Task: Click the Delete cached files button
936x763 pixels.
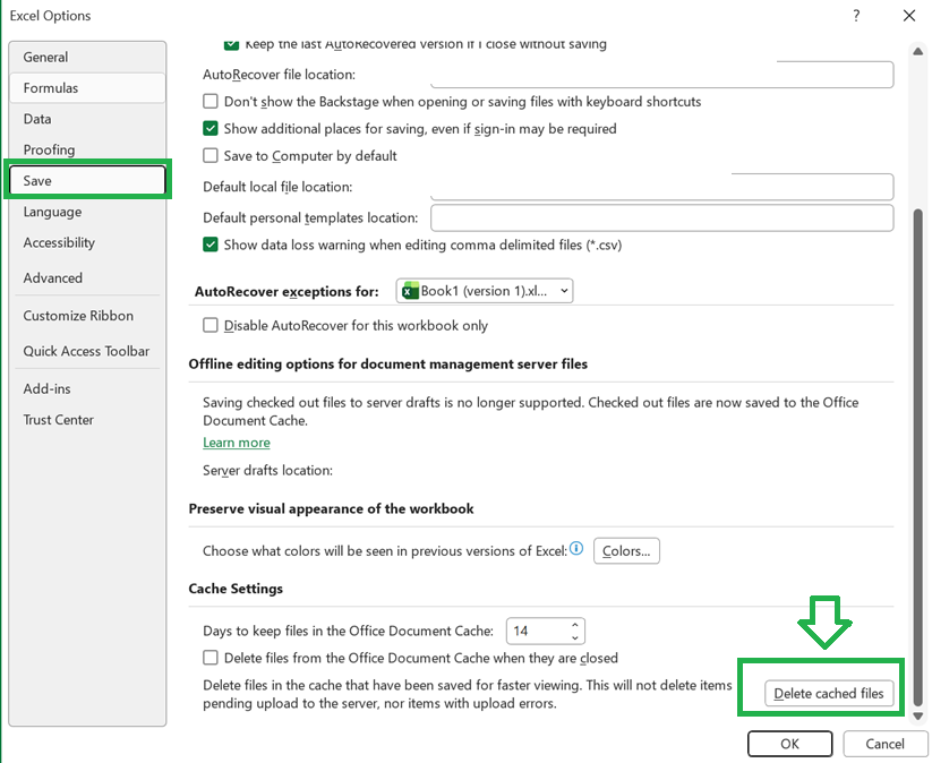Action: (829, 693)
